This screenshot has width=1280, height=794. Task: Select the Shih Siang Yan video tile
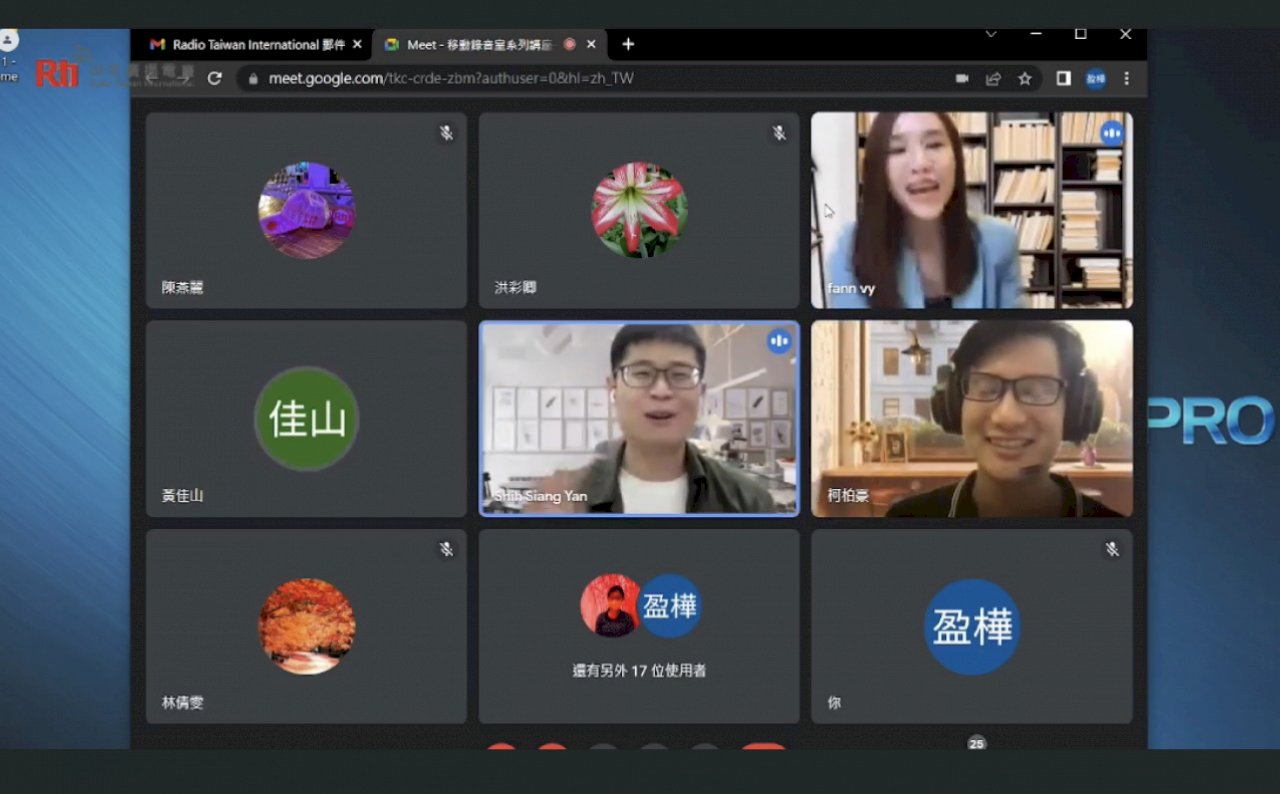639,418
